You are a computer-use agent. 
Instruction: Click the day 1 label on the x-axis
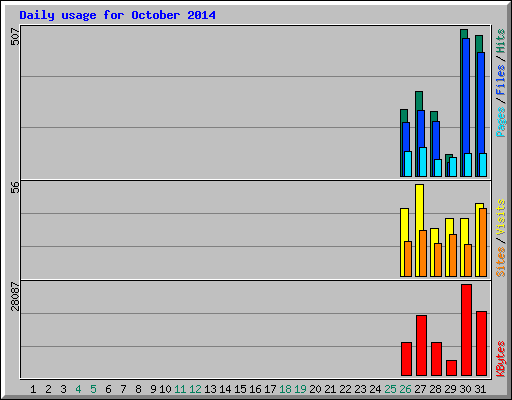[x=33, y=389]
